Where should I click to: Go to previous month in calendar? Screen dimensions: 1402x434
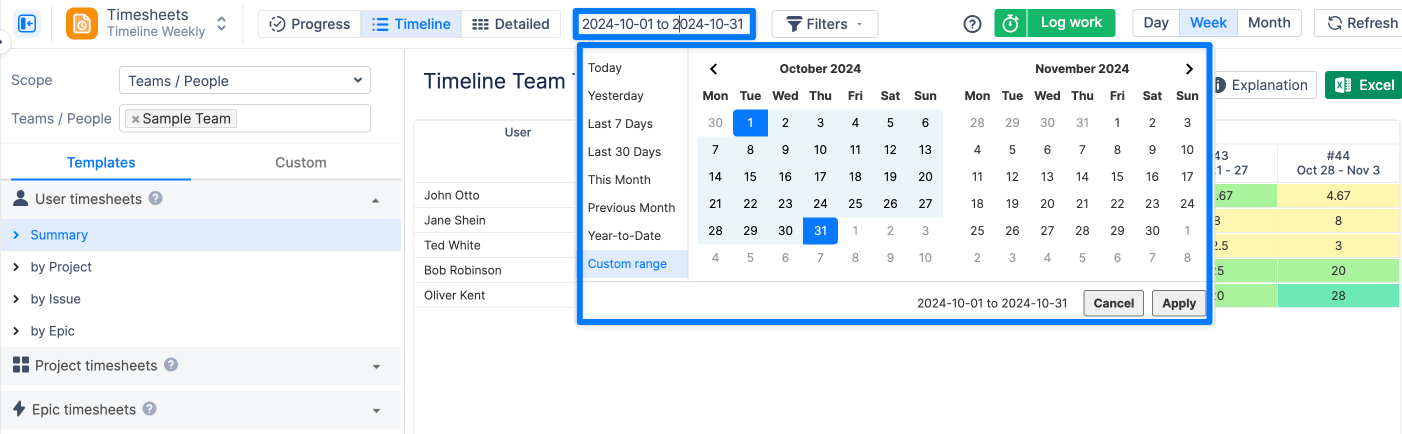714,69
